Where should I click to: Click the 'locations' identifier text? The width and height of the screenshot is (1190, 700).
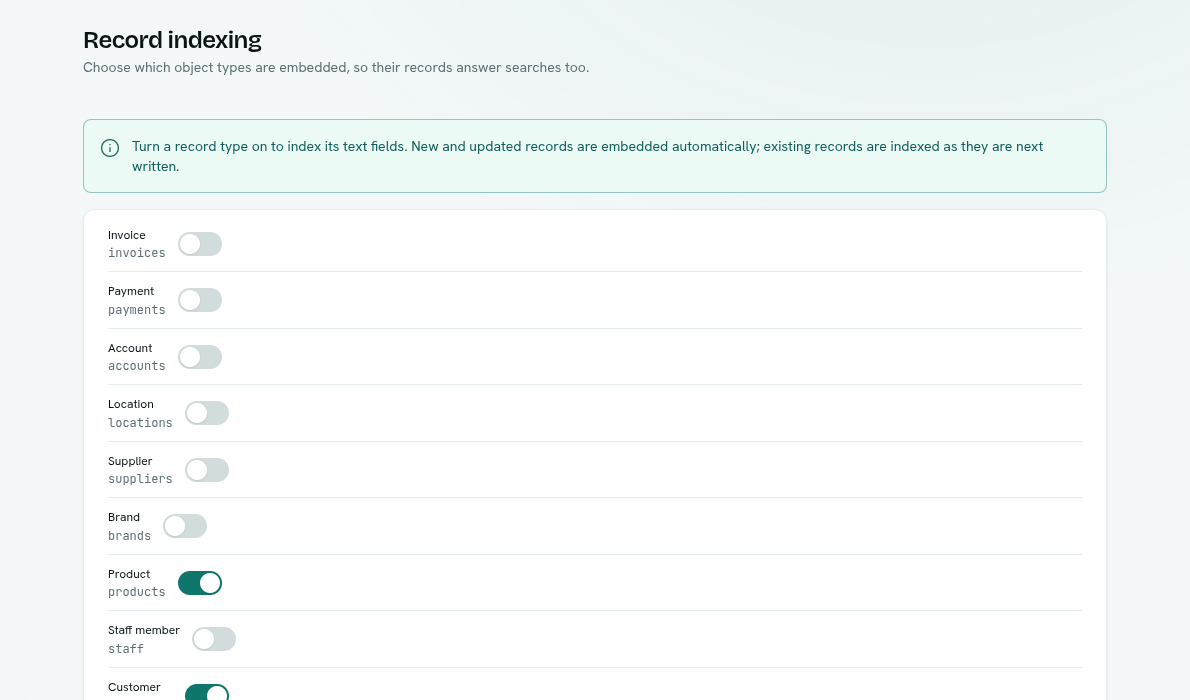[x=140, y=423]
